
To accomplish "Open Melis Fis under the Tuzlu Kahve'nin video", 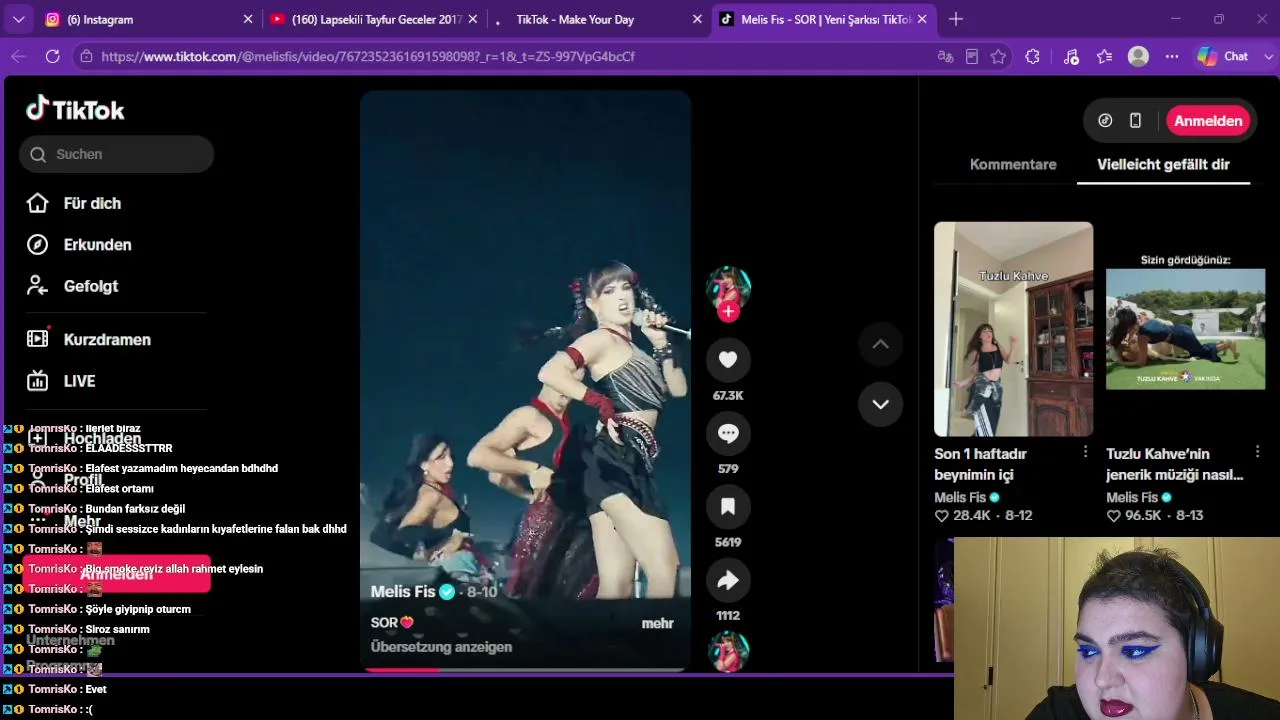I will [x=1132, y=497].
